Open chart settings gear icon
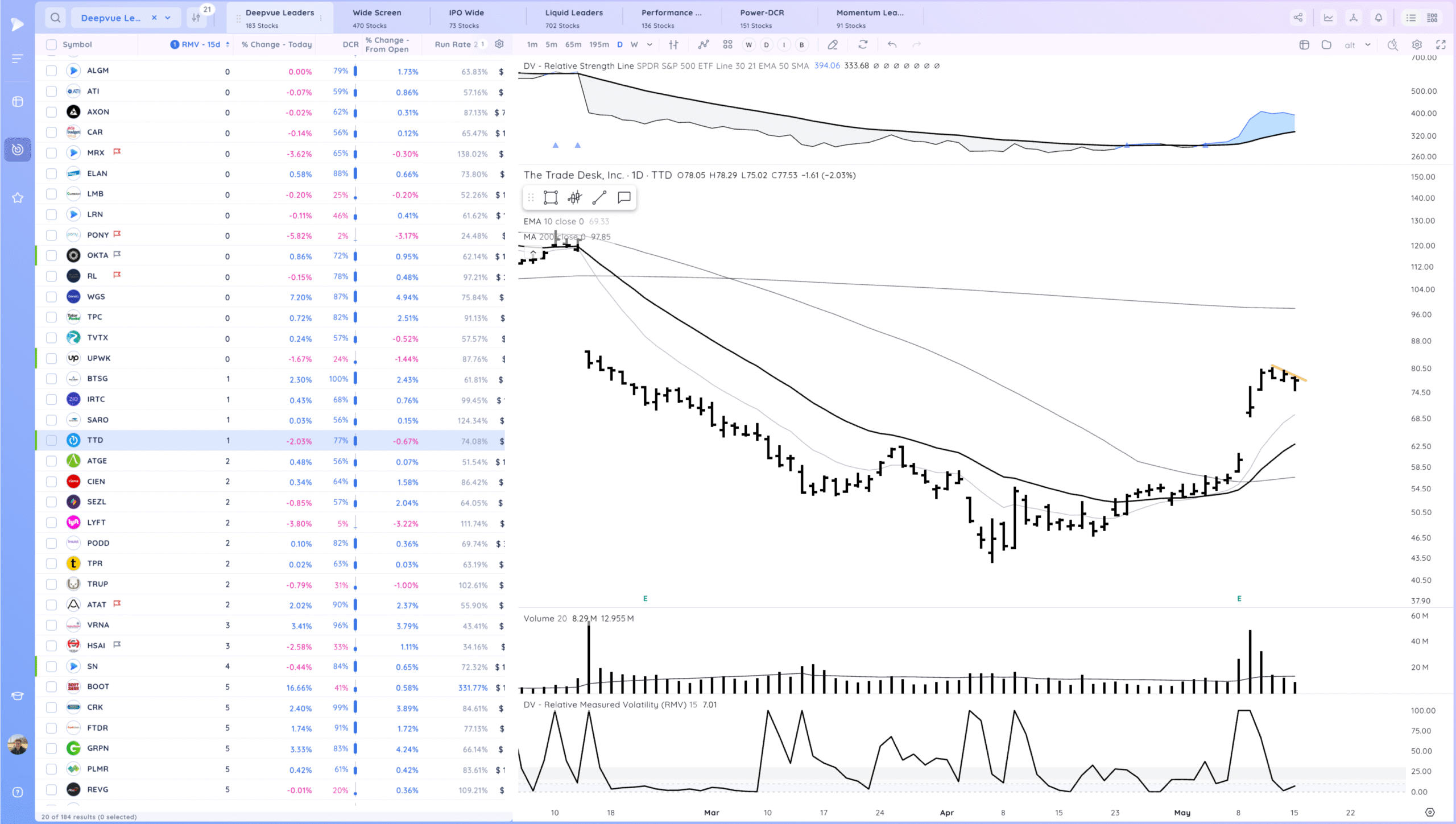Image resolution: width=1456 pixels, height=824 pixels. [1417, 44]
